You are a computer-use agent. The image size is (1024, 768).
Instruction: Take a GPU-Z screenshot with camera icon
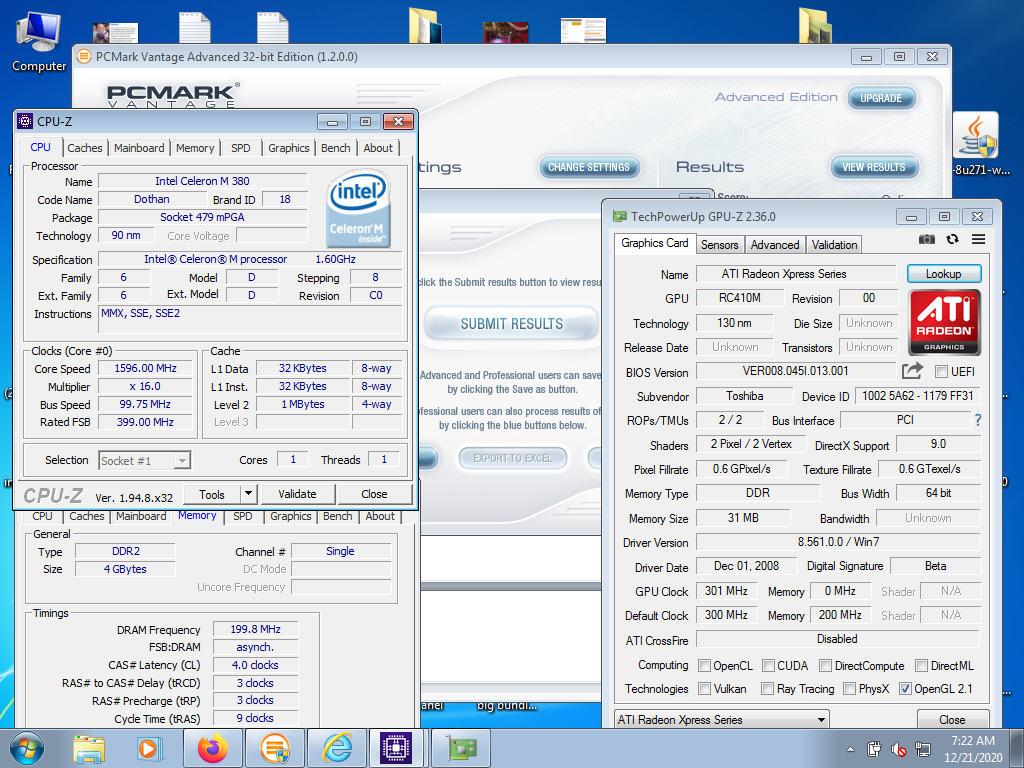(x=927, y=239)
